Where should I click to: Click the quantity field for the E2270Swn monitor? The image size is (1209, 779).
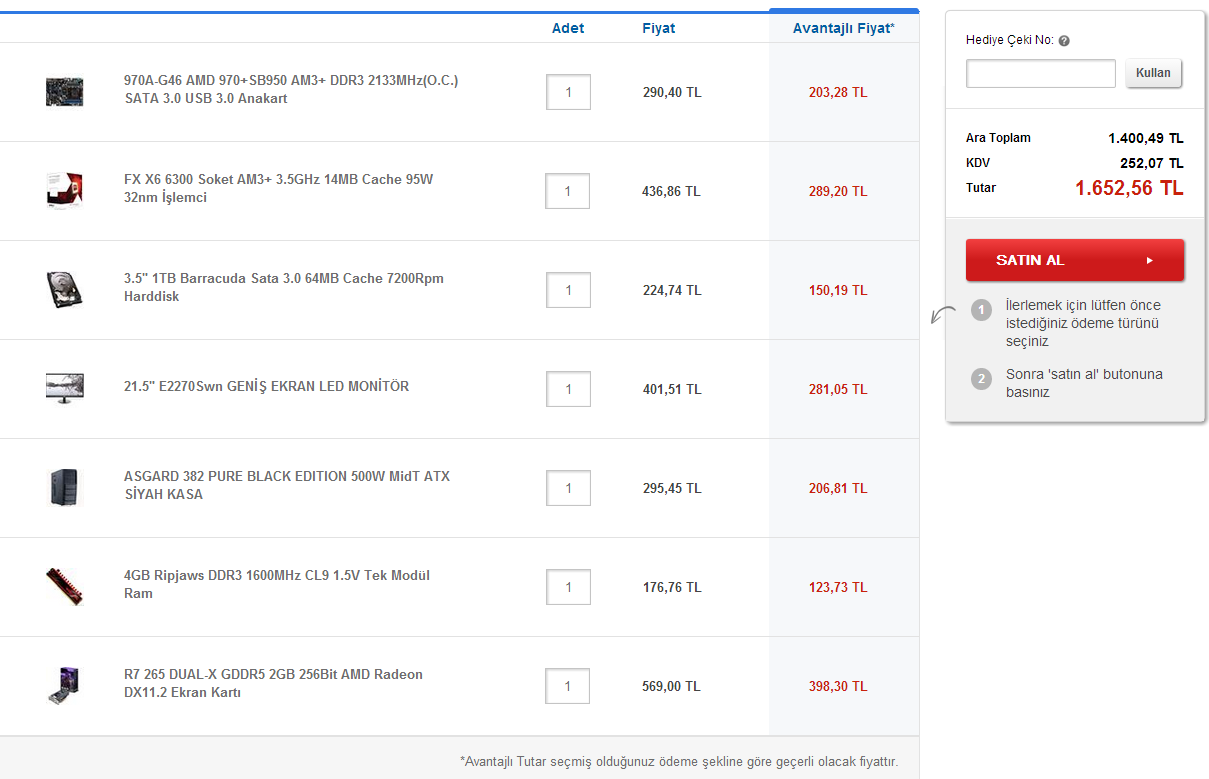pos(568,389)
